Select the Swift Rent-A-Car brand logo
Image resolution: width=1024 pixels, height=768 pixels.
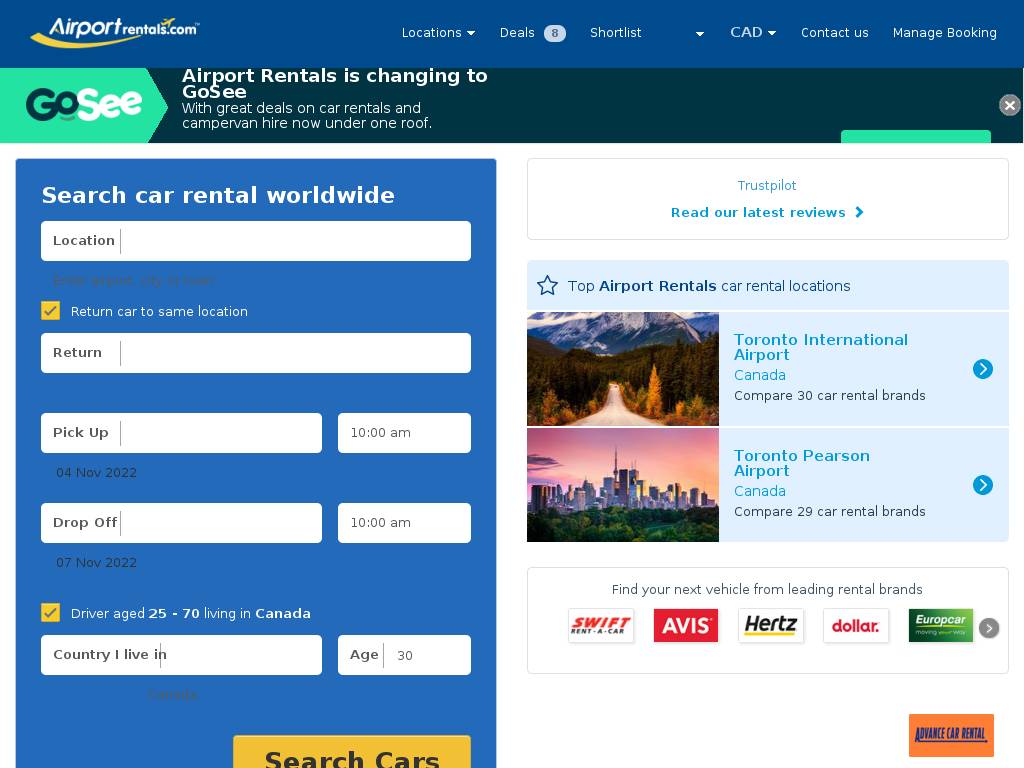[601, 626]
